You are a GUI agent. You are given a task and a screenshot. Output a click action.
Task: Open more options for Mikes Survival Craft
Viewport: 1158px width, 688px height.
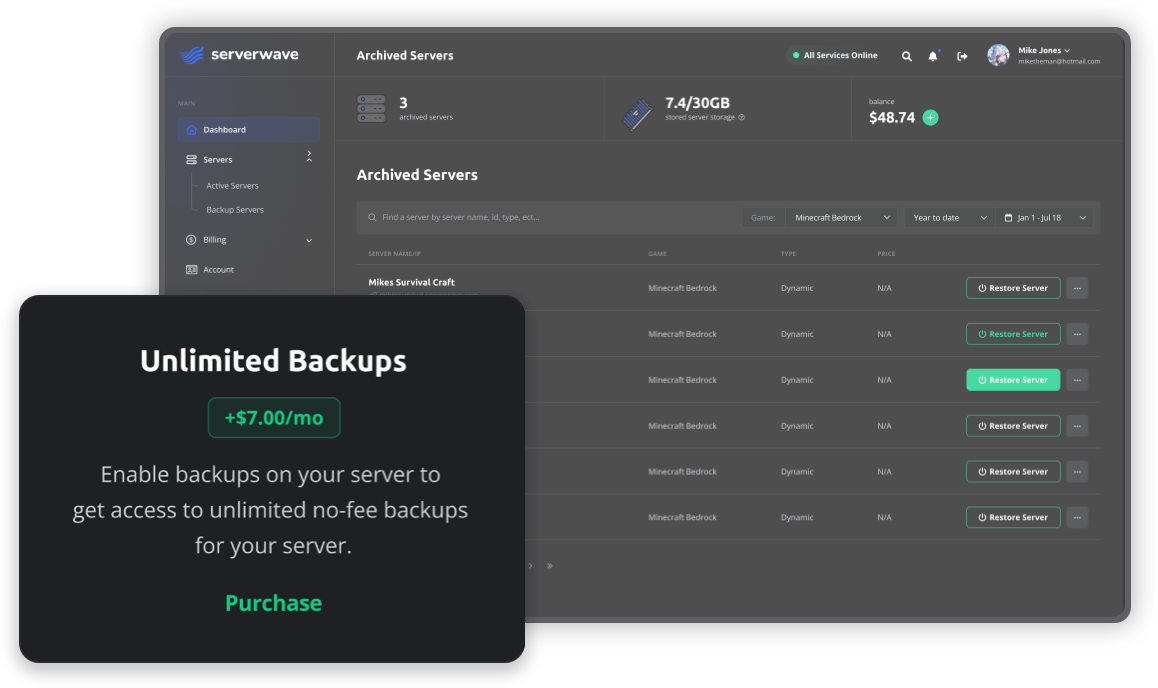1077,288
